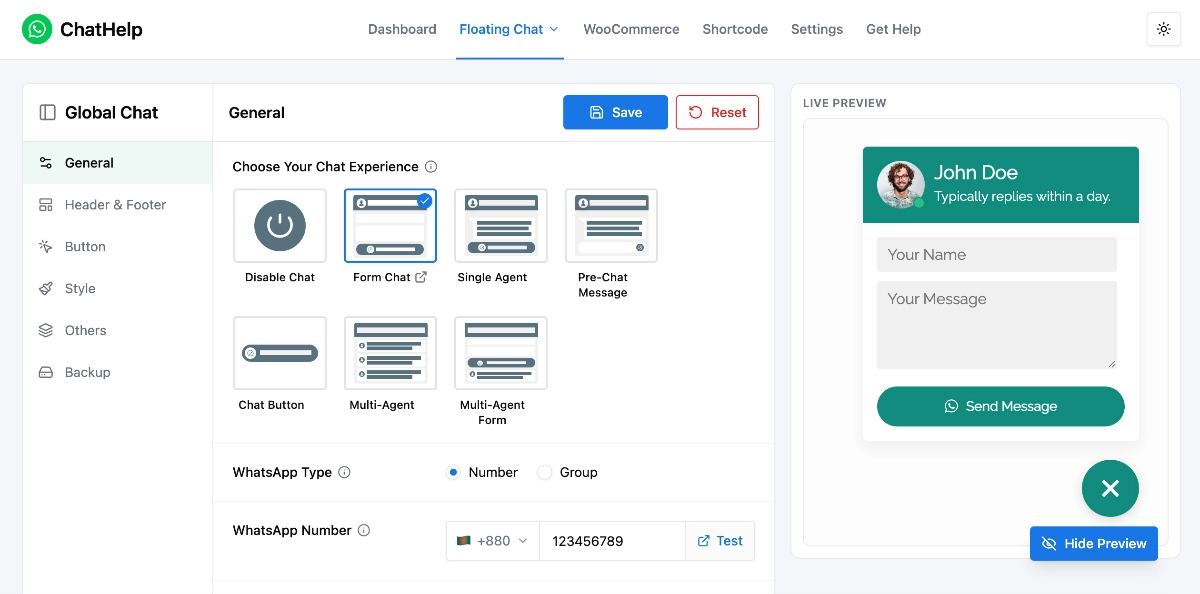Open the Get Help tab

(x=893, y=29)
